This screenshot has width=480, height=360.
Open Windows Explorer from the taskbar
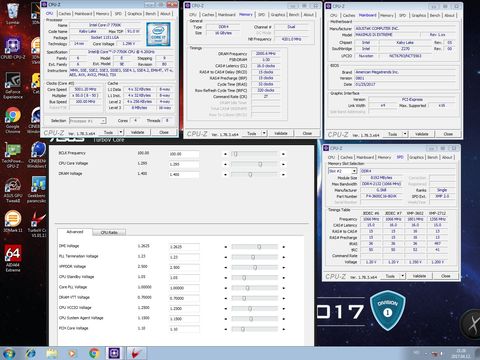click(51, 353)
